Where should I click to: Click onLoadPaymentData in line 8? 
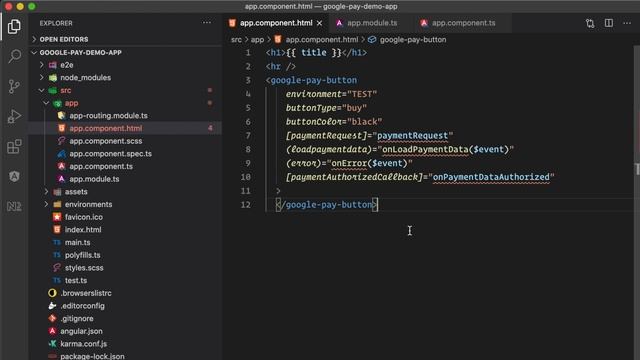425,149
